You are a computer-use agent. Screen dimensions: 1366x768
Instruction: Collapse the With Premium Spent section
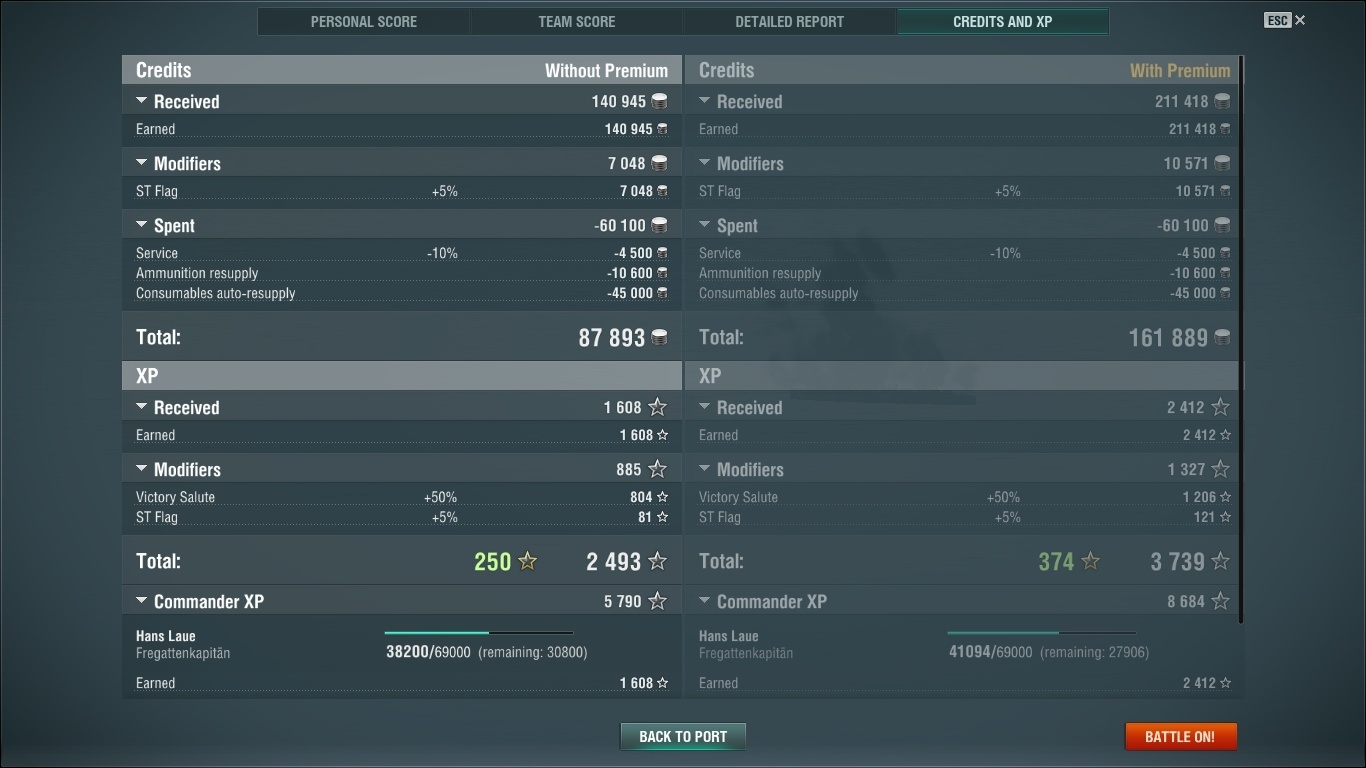pyautogui.click(x=705, y=225)
